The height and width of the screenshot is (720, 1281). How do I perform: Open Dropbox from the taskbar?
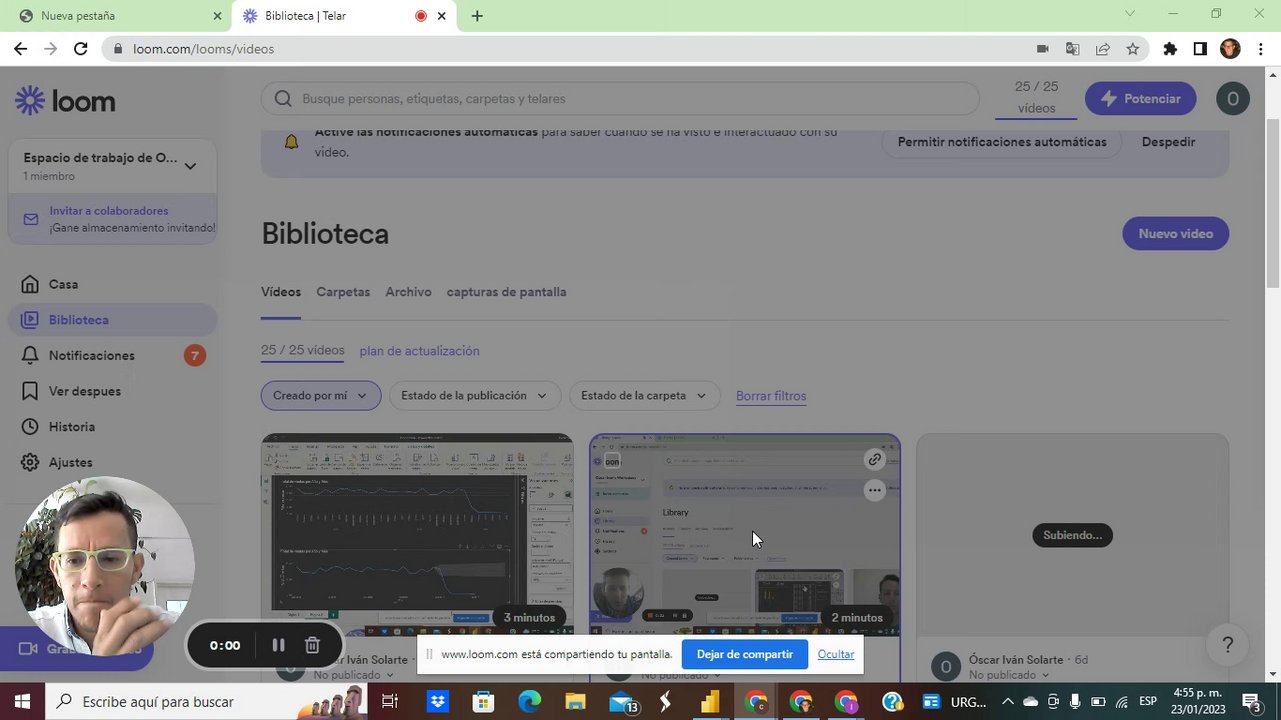437,702
